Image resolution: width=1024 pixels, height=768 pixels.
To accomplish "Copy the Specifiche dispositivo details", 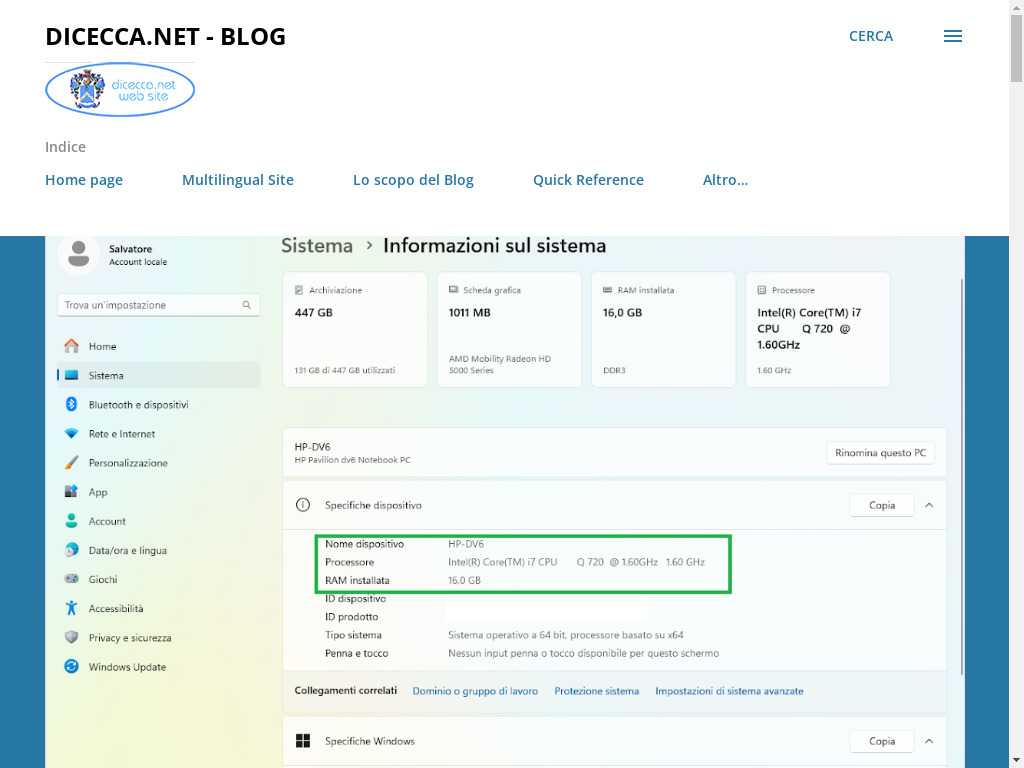I will pos(882,505).
